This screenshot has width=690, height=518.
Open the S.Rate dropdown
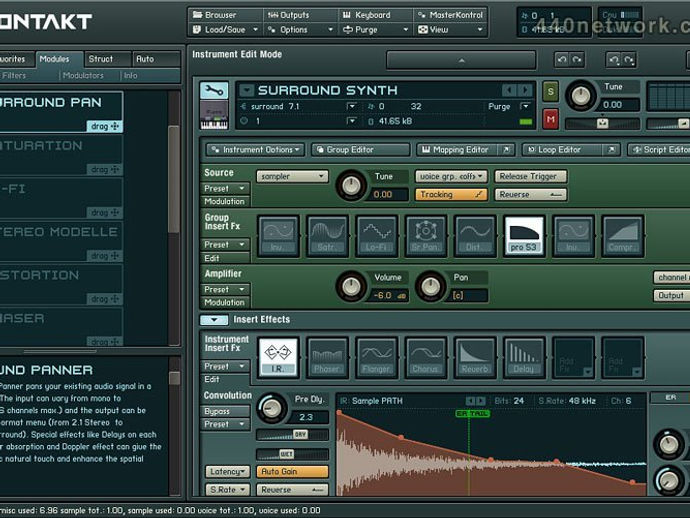[x=228, y=490]
